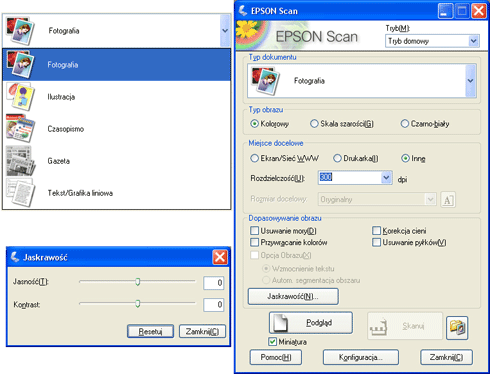The height and width of the screenshot is (374, 490).
Task: Click the Resetuj button
Action: [x=150, y=331]
